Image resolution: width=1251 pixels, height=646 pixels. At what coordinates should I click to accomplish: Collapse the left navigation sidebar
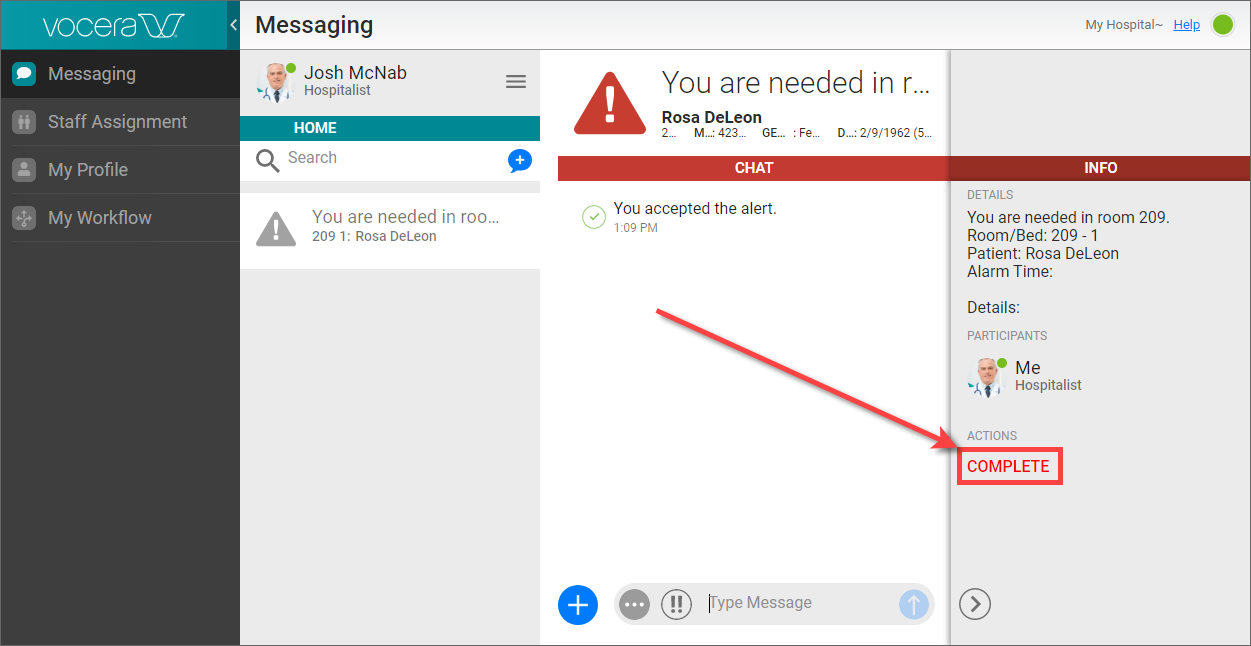pos(233,24)
